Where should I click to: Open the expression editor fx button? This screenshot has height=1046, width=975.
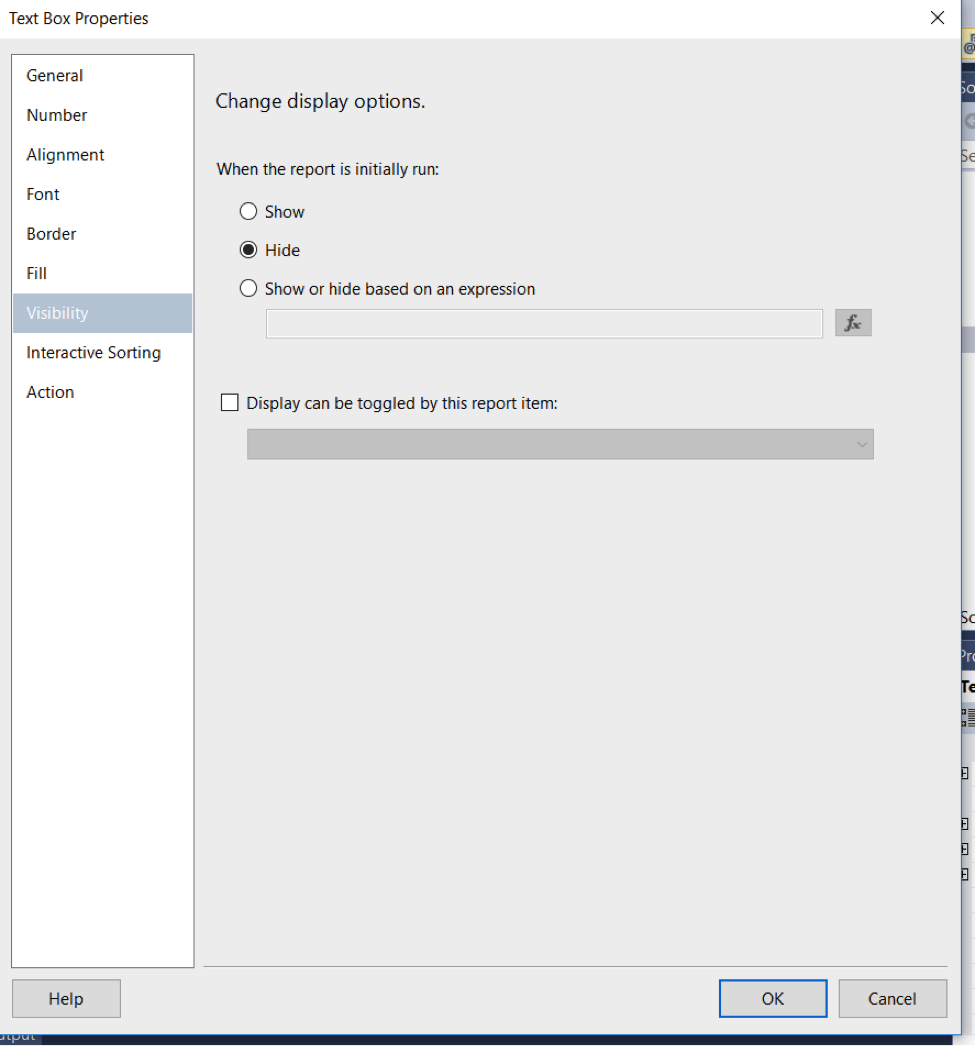(x=853, y=323)
